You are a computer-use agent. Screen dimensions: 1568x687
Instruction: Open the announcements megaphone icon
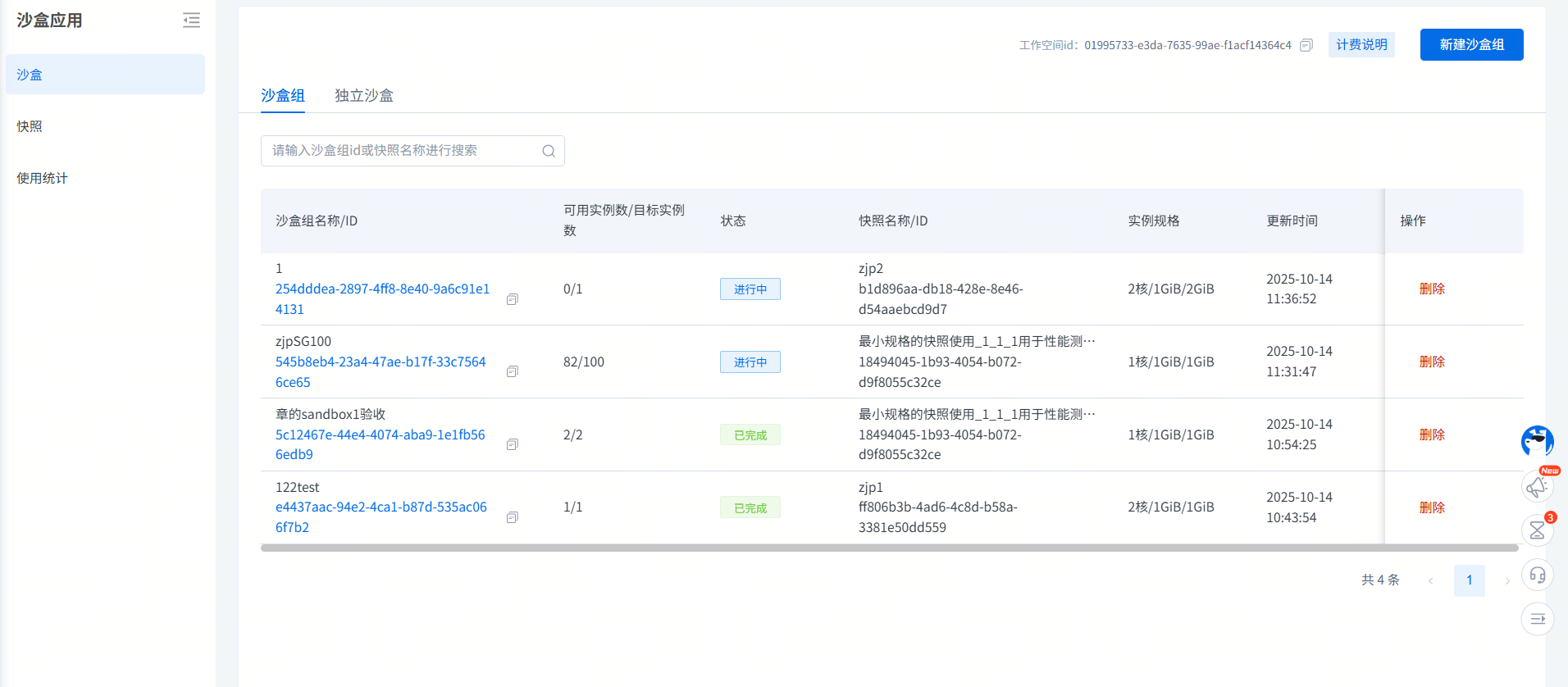1537,486
